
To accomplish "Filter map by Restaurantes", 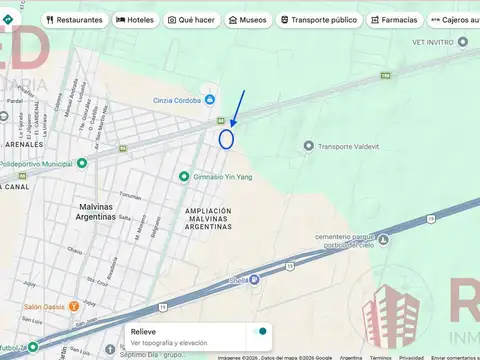I will pos(75,20).
